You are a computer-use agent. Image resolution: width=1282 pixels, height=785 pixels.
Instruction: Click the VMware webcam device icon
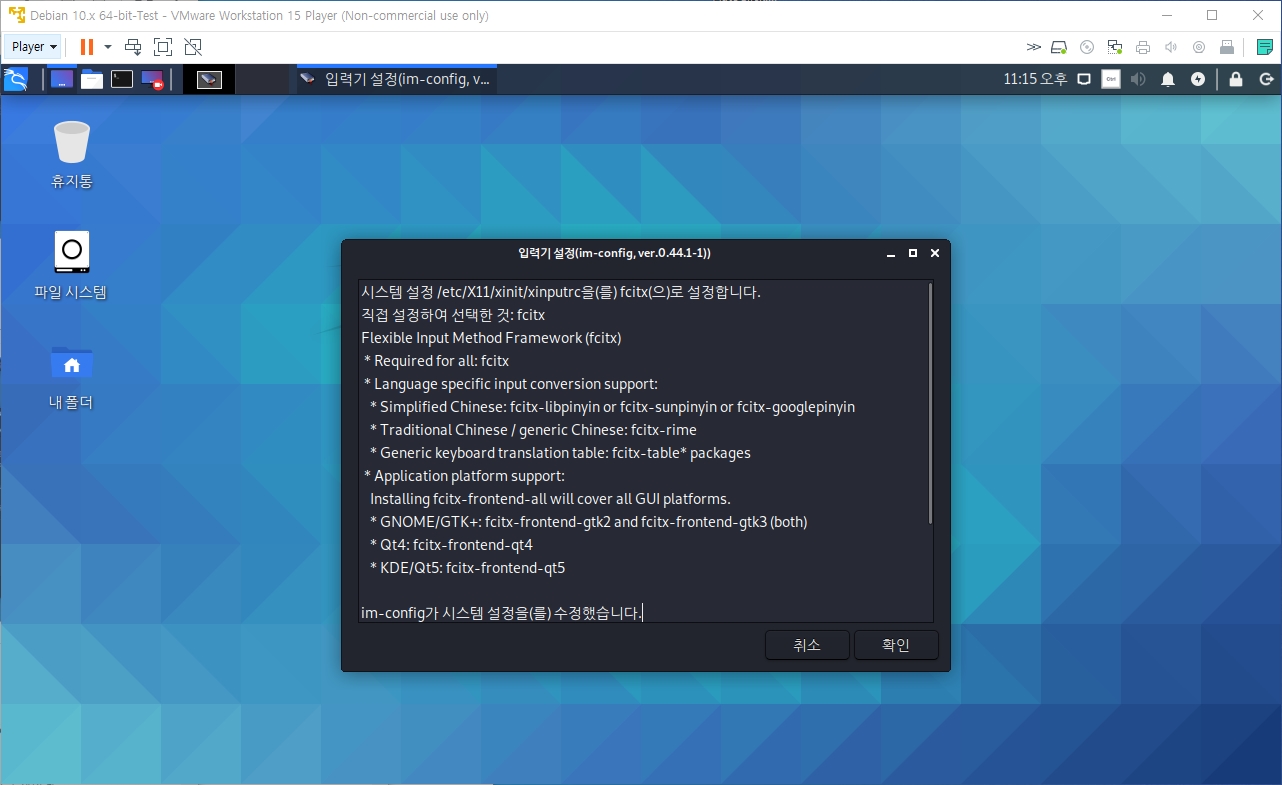pyautogui.click(x=1199, y=47)
